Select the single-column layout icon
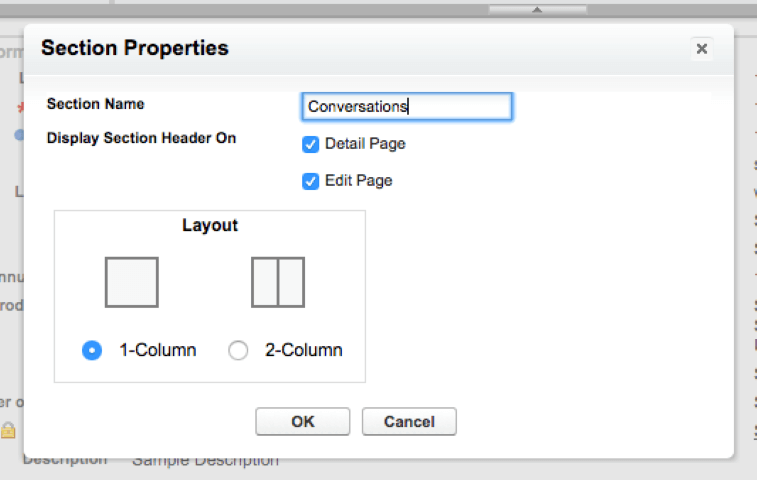 [131, 282]
